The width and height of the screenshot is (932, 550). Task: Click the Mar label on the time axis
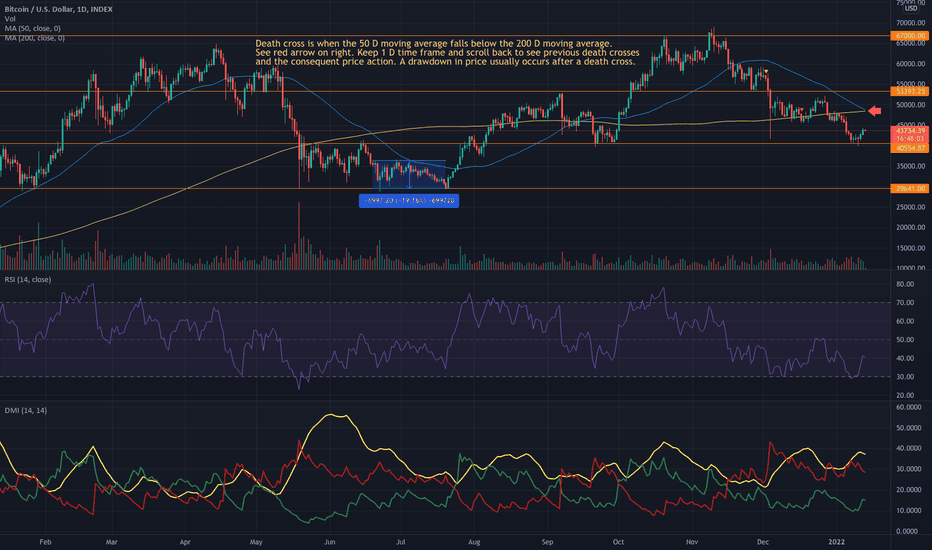coord(111,542)
